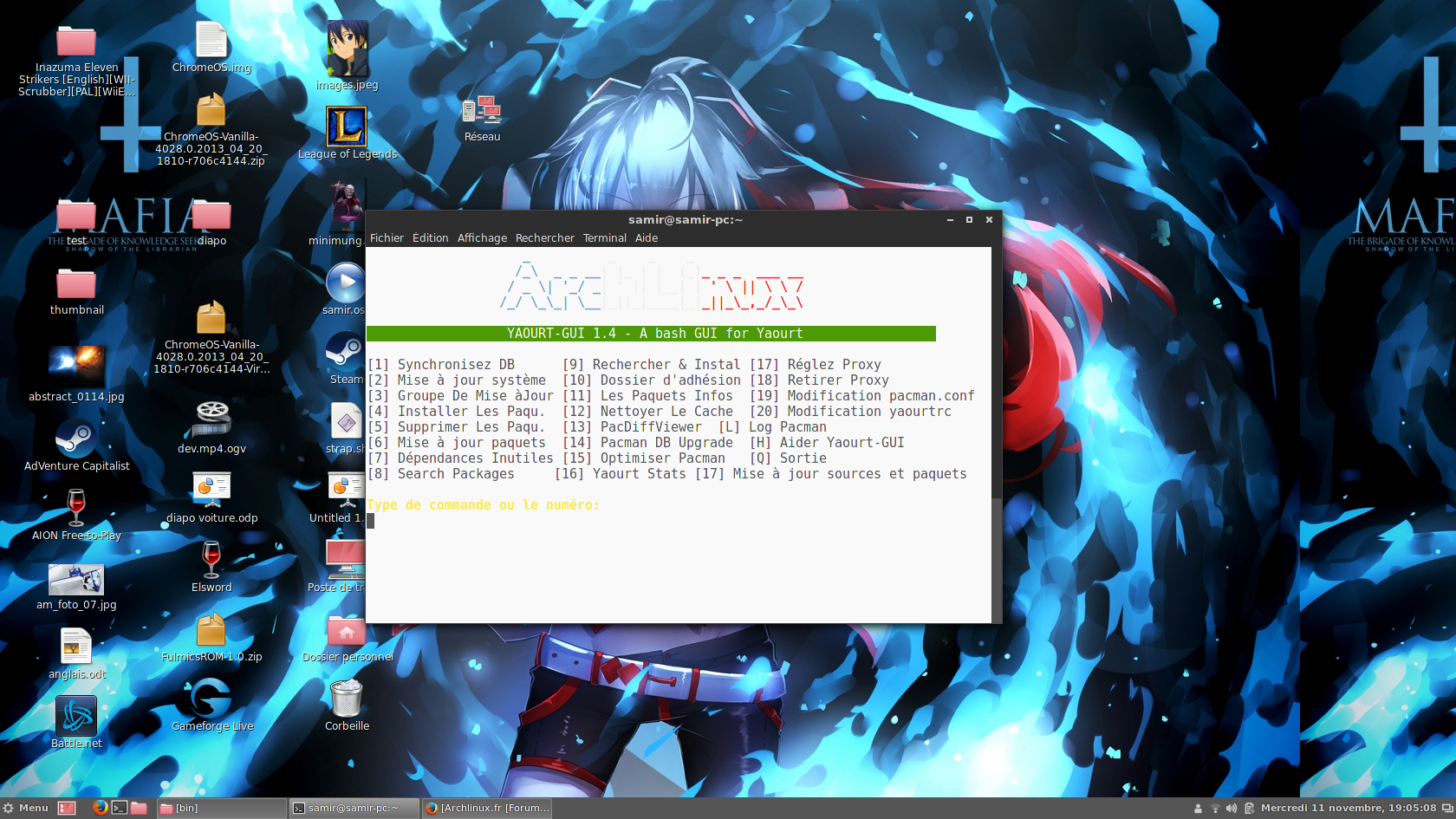The width and height of the screenshot is (1456, 819).
Task: Open the Inazuma Eleven Strikers folder
Action: (x=76, y=42)
